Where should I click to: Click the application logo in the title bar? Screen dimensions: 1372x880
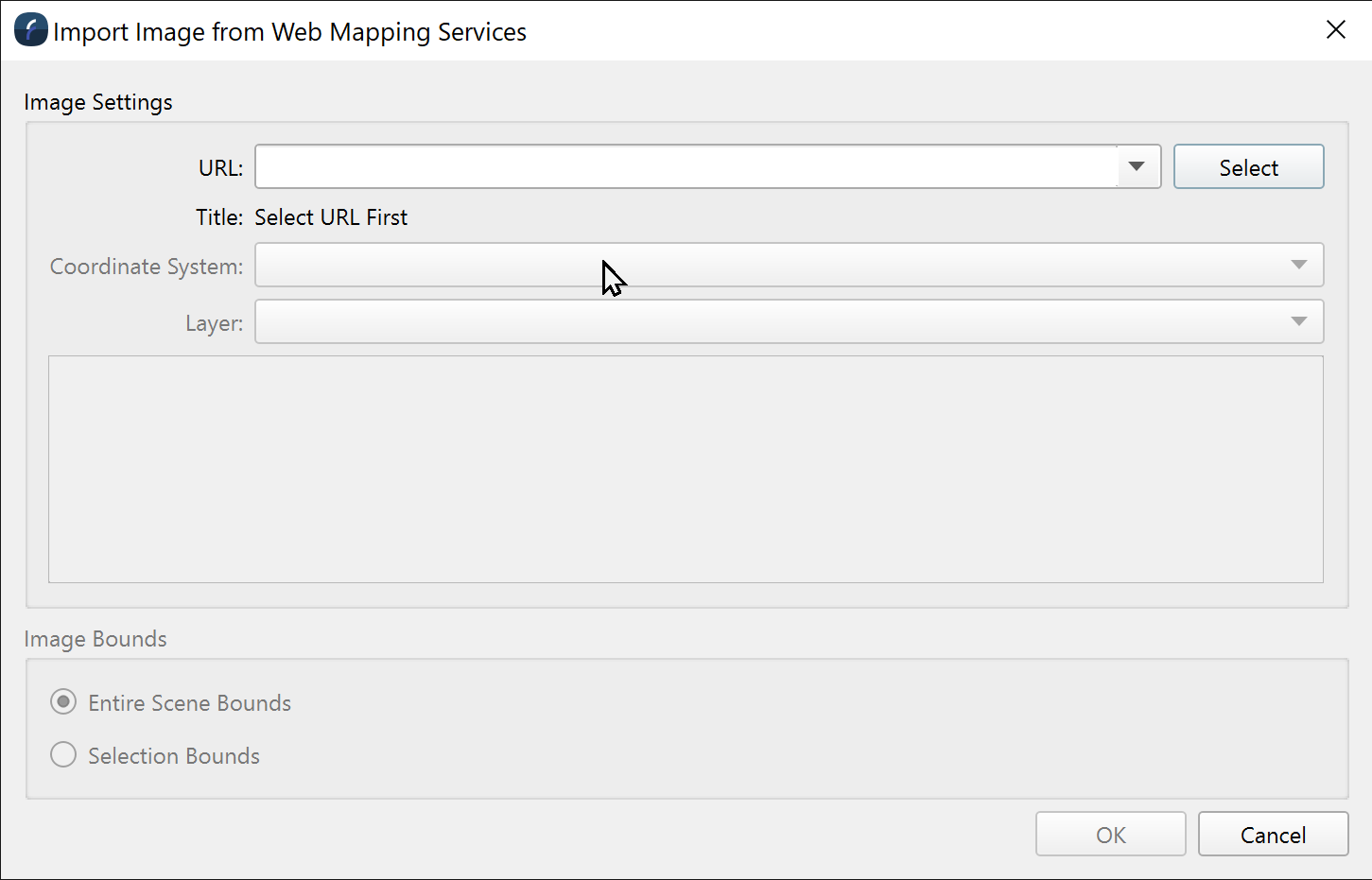pos(31,30)
